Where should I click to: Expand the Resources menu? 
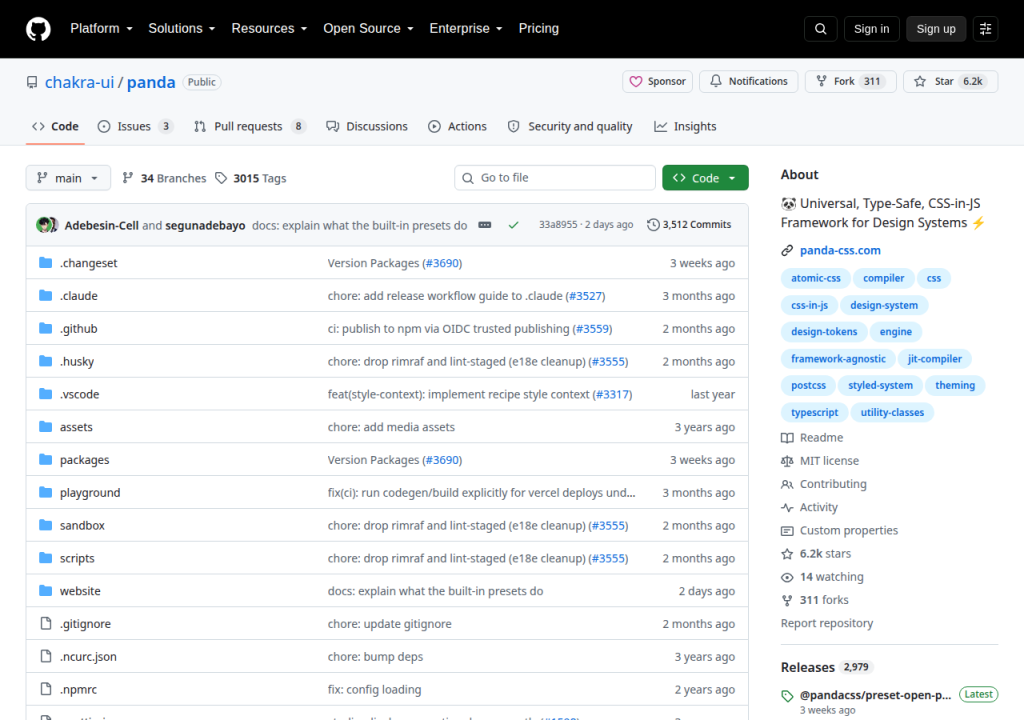(x=269, y=29)
